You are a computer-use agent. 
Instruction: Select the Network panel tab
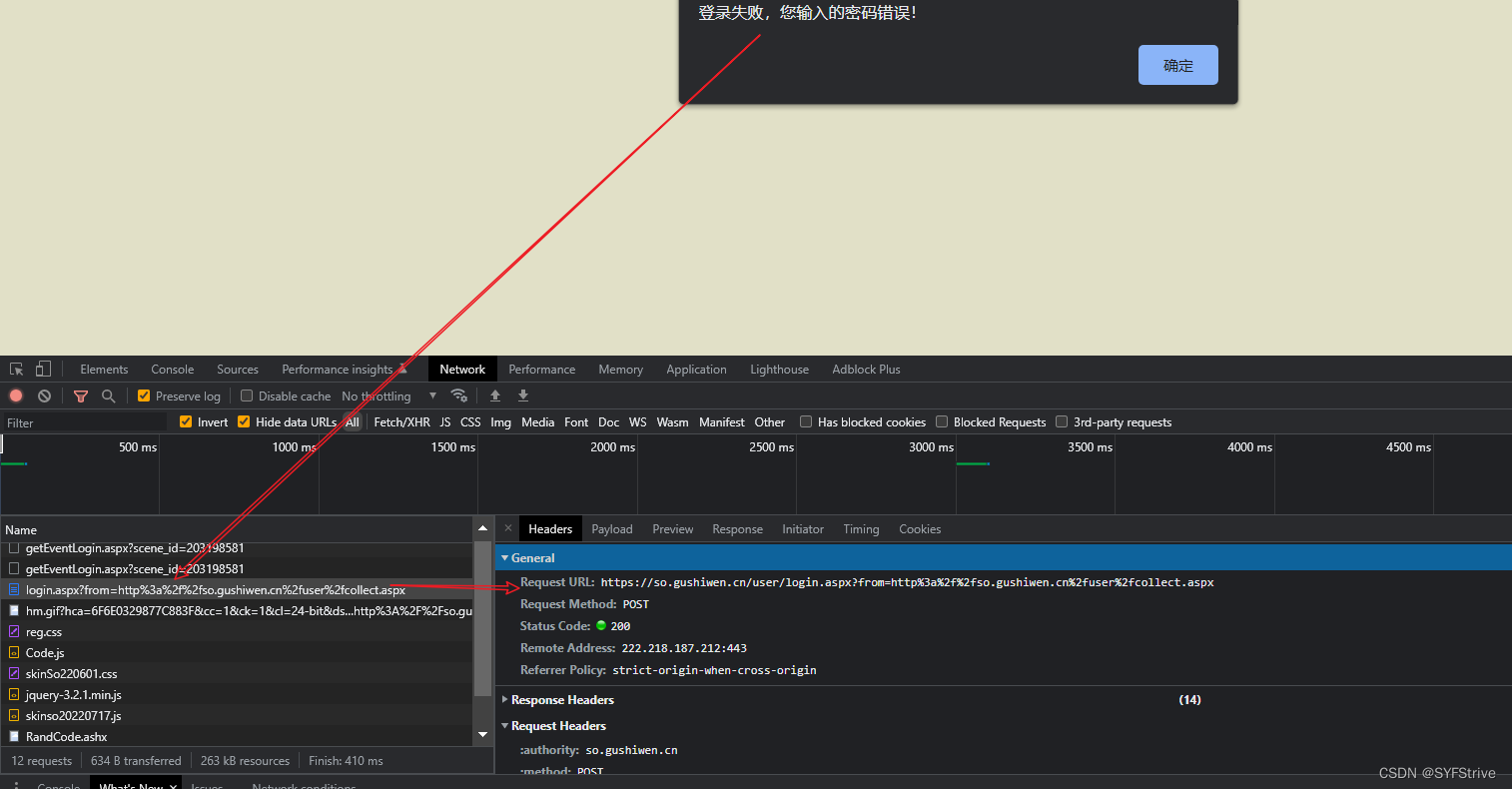[462, 369]
